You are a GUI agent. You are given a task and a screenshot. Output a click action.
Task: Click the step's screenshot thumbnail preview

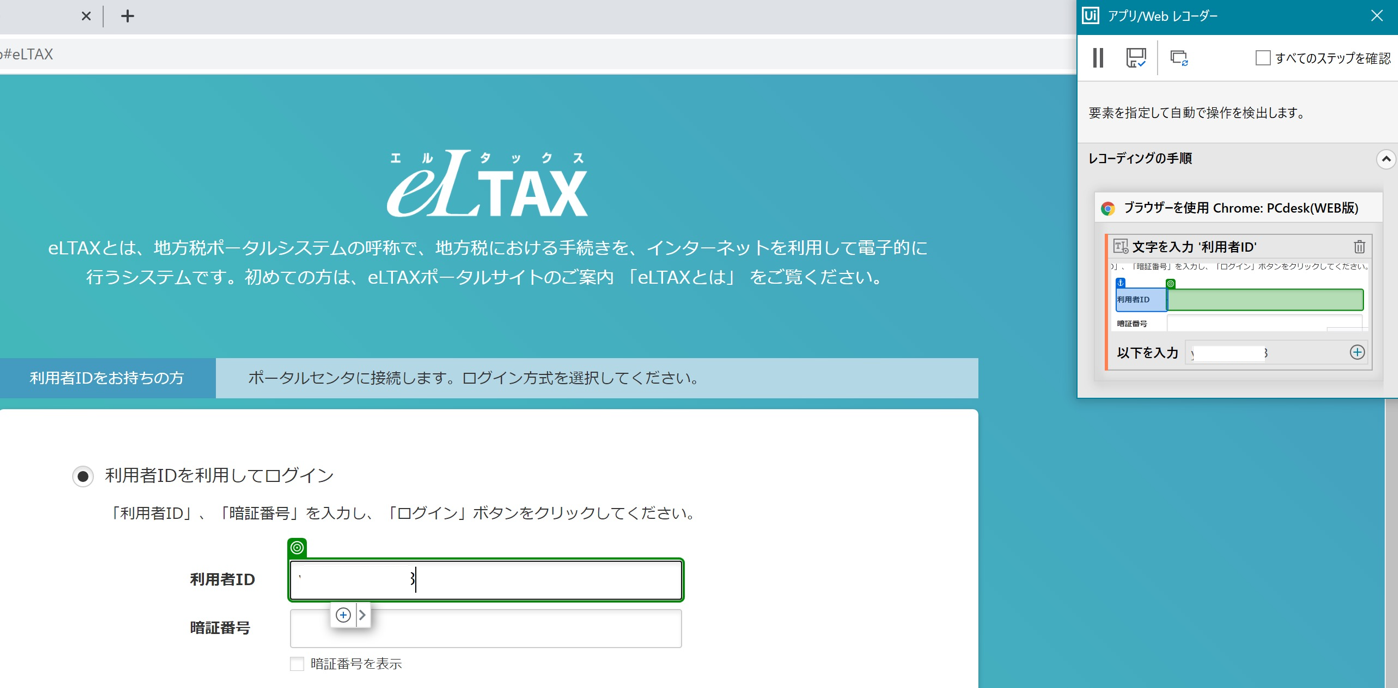1240,297
